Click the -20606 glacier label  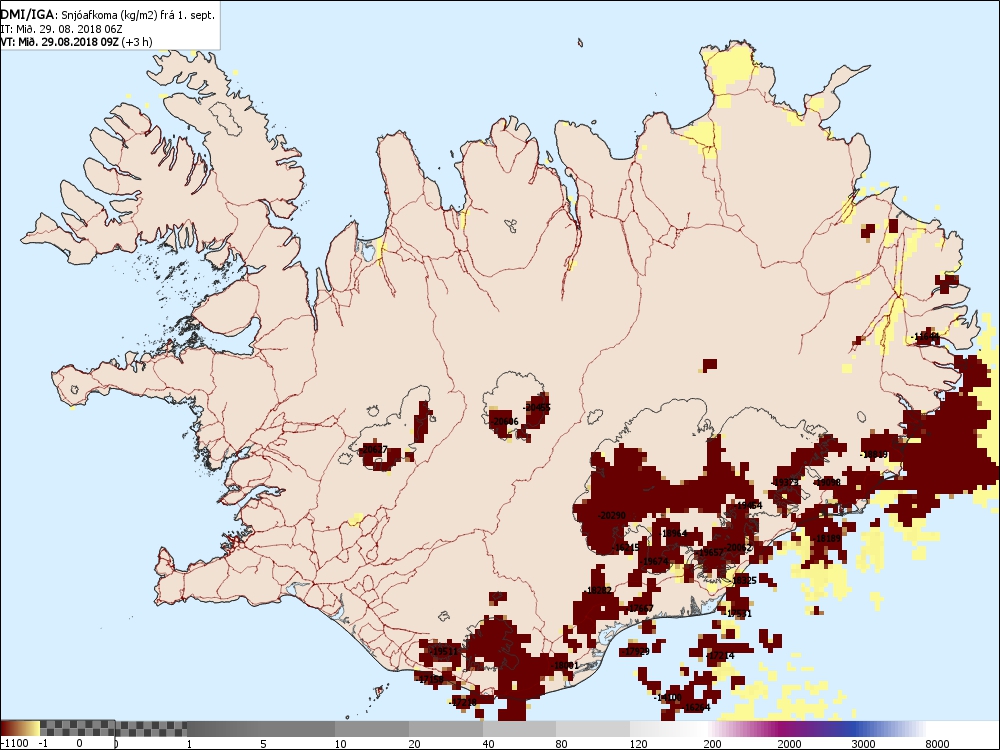pos(504,422)
